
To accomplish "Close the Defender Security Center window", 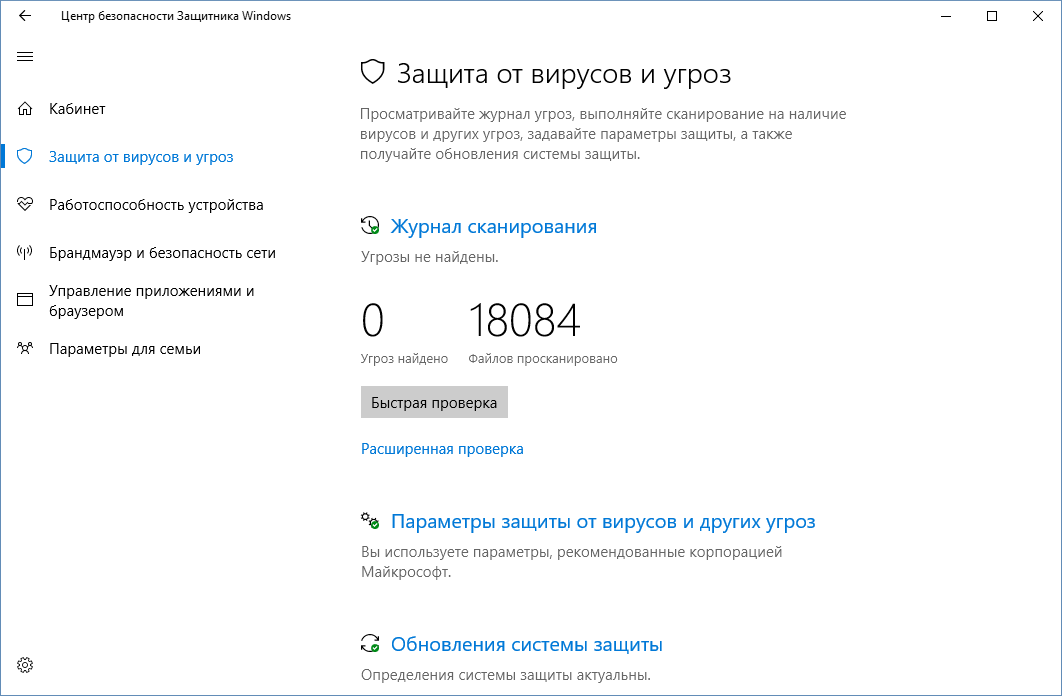I will click(x=1038, y=16).
